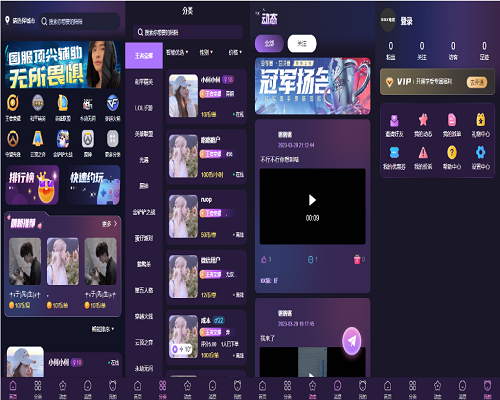The width and height of the screenshot is (500, 400).
Task: Open the gold trapezoid 云顶之弈 game icon
Action: (x=38, y=139)
